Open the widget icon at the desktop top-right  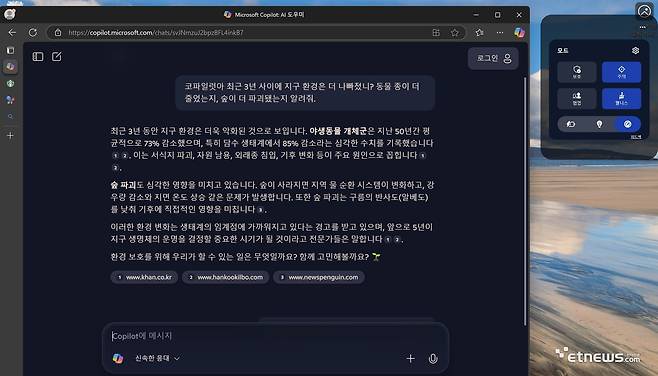click(x=644, y=11)
